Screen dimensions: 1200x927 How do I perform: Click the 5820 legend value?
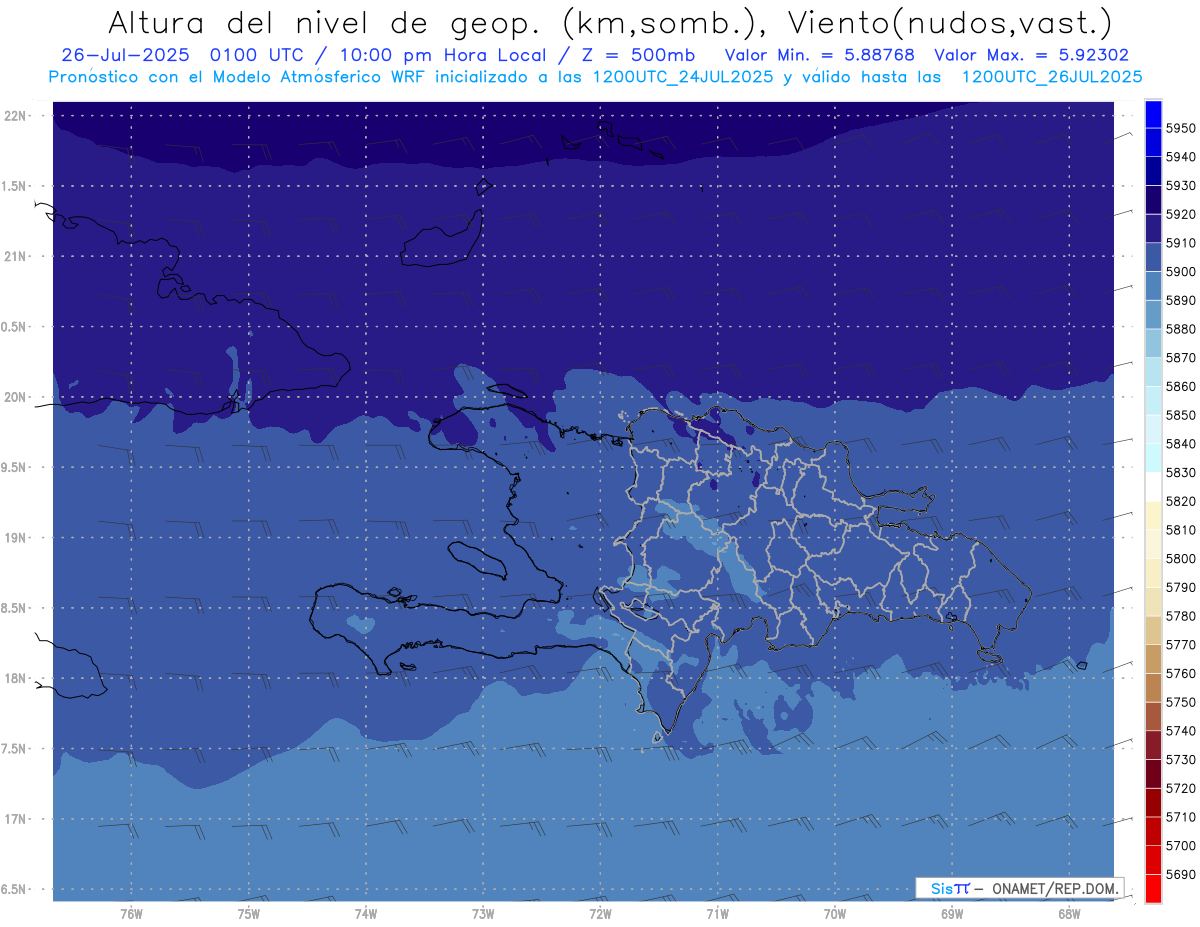pyautogui.click(x=1180, y=501)
